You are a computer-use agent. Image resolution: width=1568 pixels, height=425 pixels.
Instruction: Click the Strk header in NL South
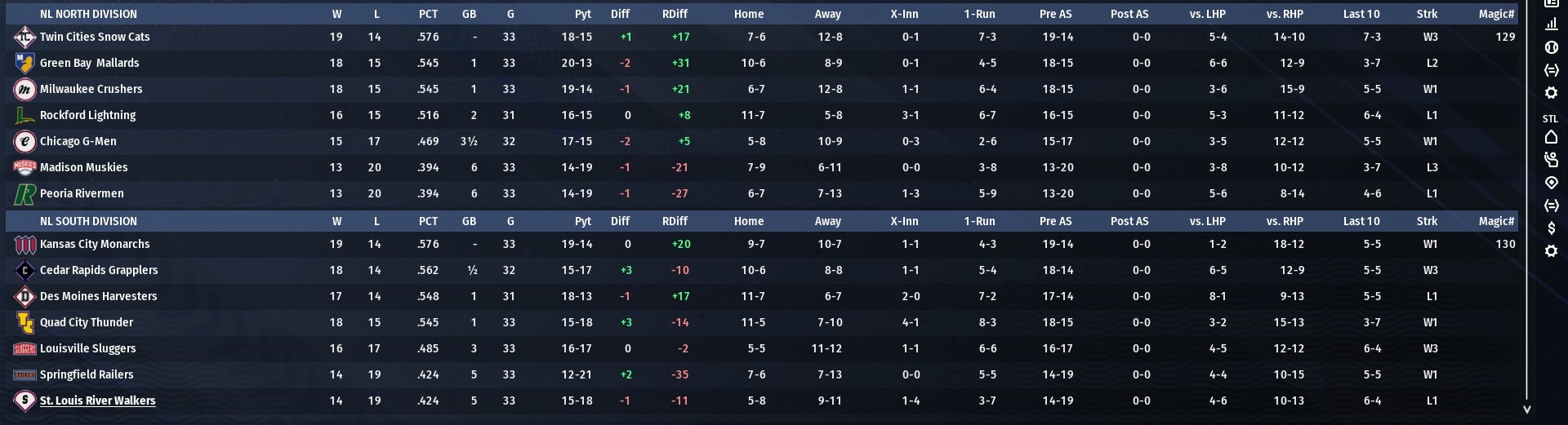(1427, 221)
